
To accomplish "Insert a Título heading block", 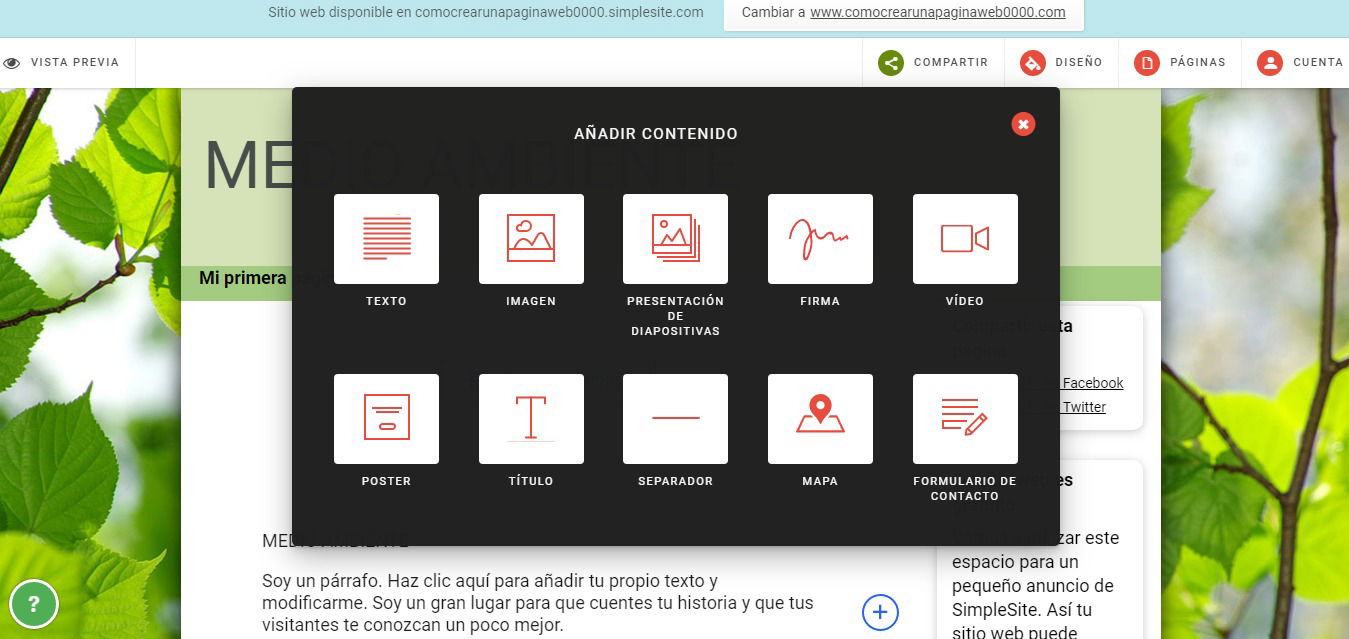I will tap(531, 419).
